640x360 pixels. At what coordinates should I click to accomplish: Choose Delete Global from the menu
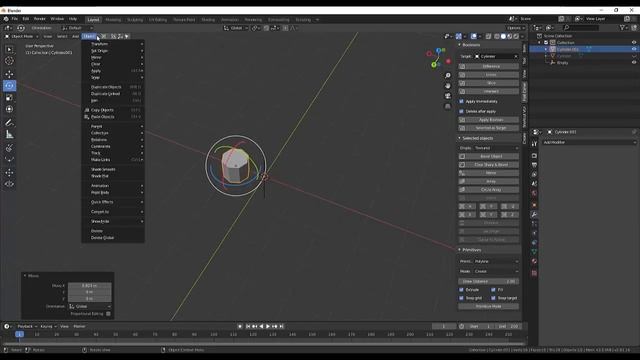pos(113,238)
